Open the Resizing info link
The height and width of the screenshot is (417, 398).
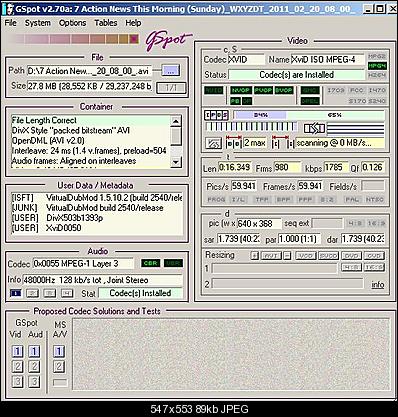point(377,285)
